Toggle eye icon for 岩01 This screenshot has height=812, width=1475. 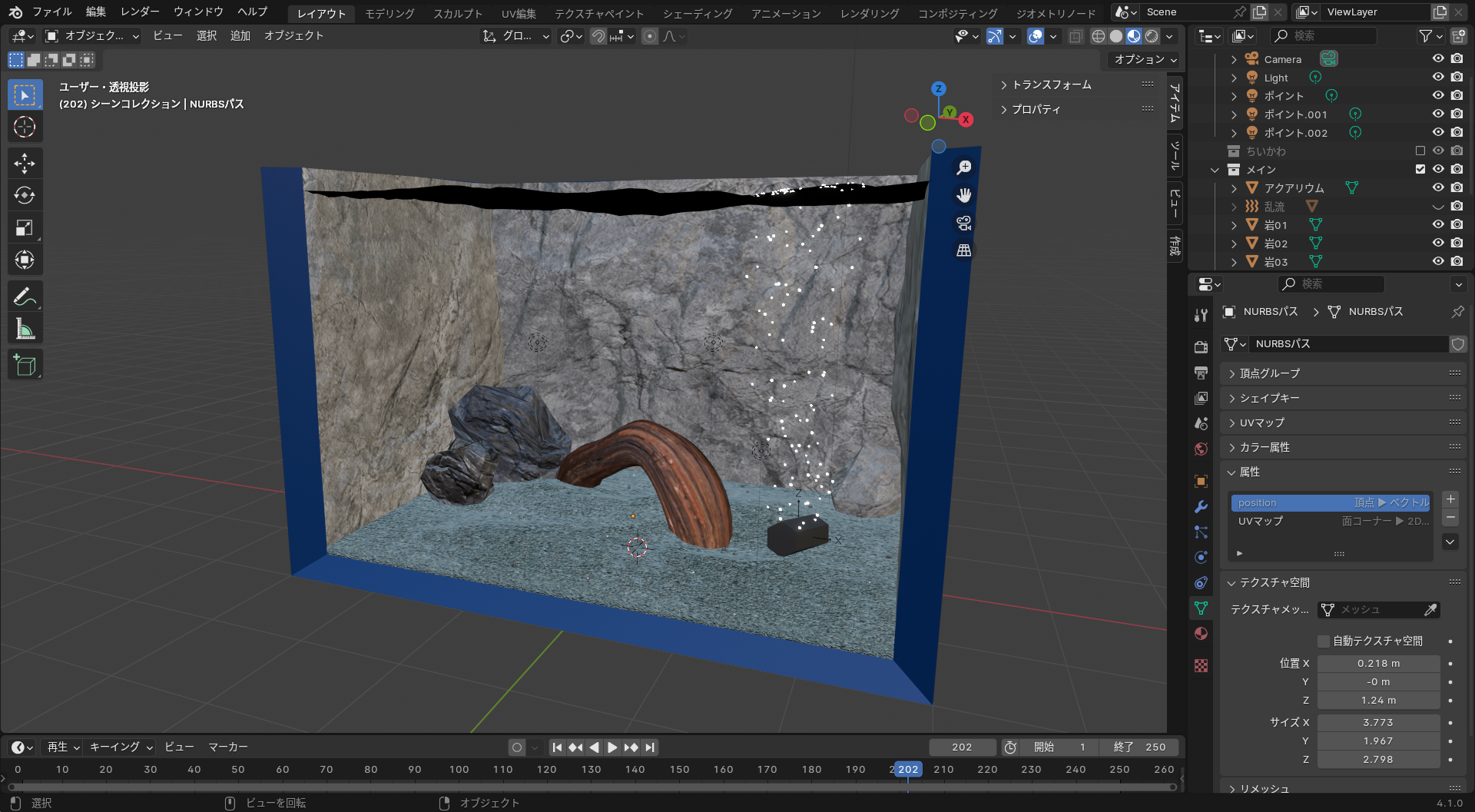click(x=1438, y=224)
